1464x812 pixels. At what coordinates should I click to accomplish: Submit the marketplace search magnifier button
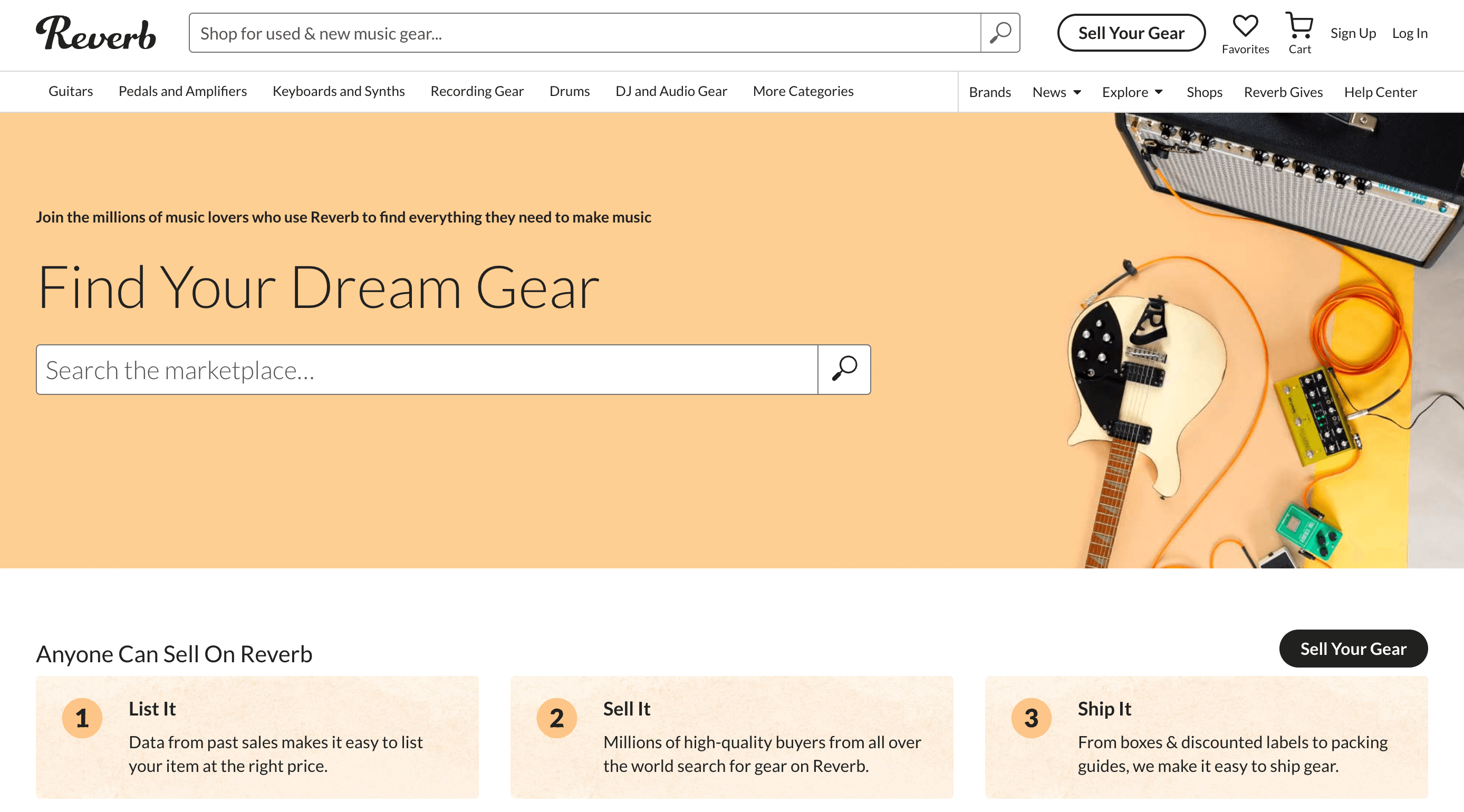click(x=844, y=369)
